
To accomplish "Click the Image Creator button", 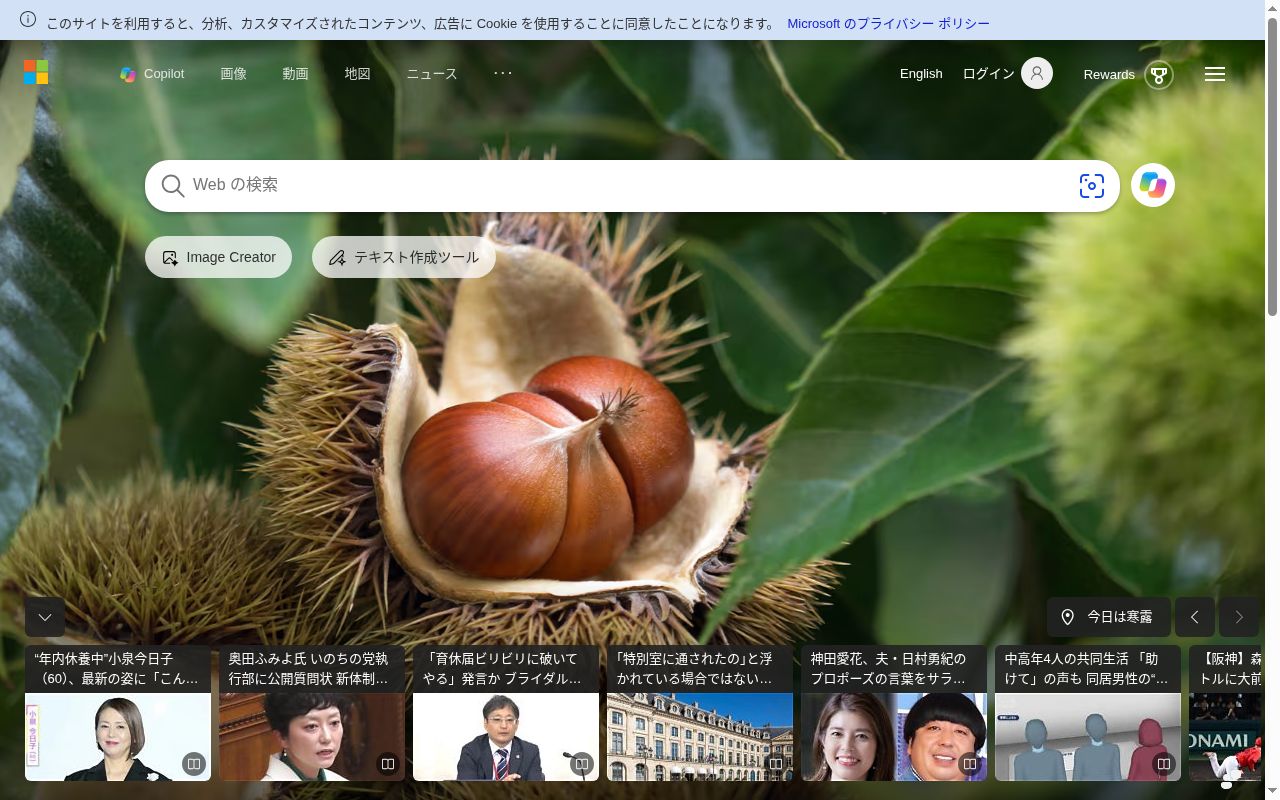I will 218,257.
